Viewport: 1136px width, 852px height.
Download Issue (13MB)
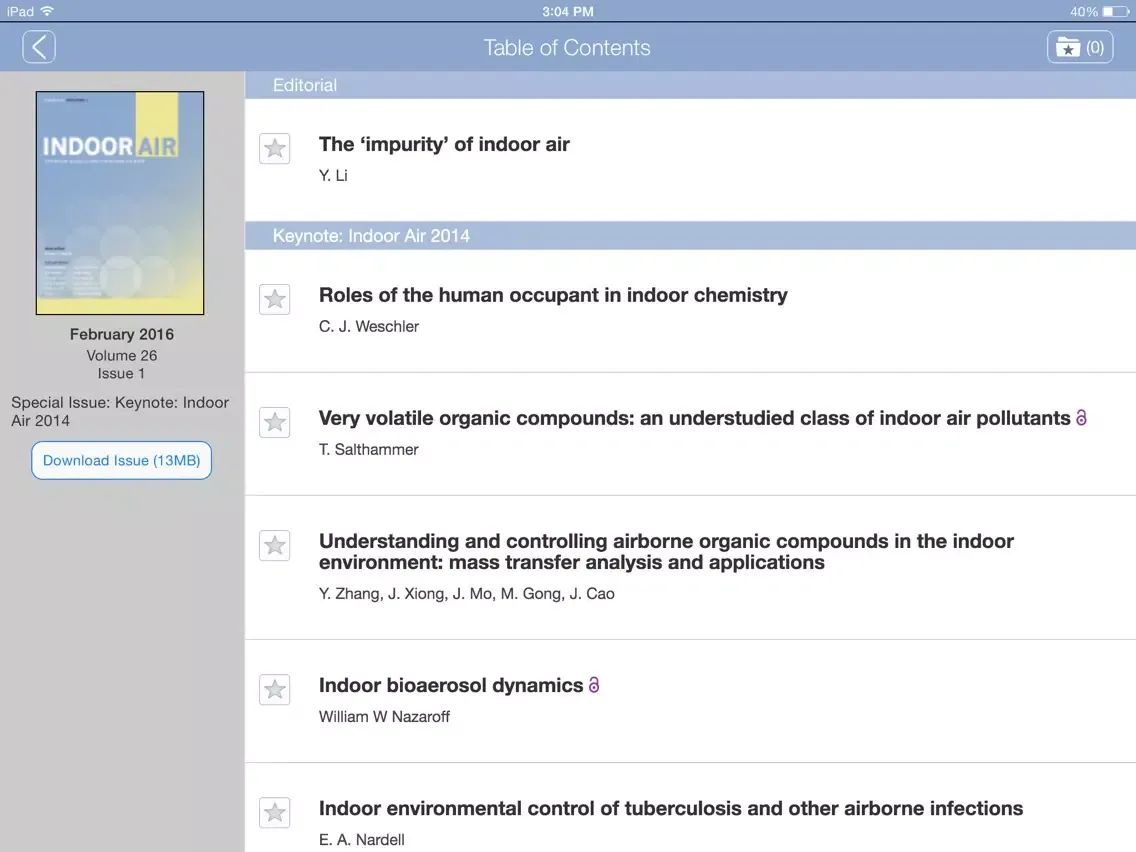pos(122,460)
